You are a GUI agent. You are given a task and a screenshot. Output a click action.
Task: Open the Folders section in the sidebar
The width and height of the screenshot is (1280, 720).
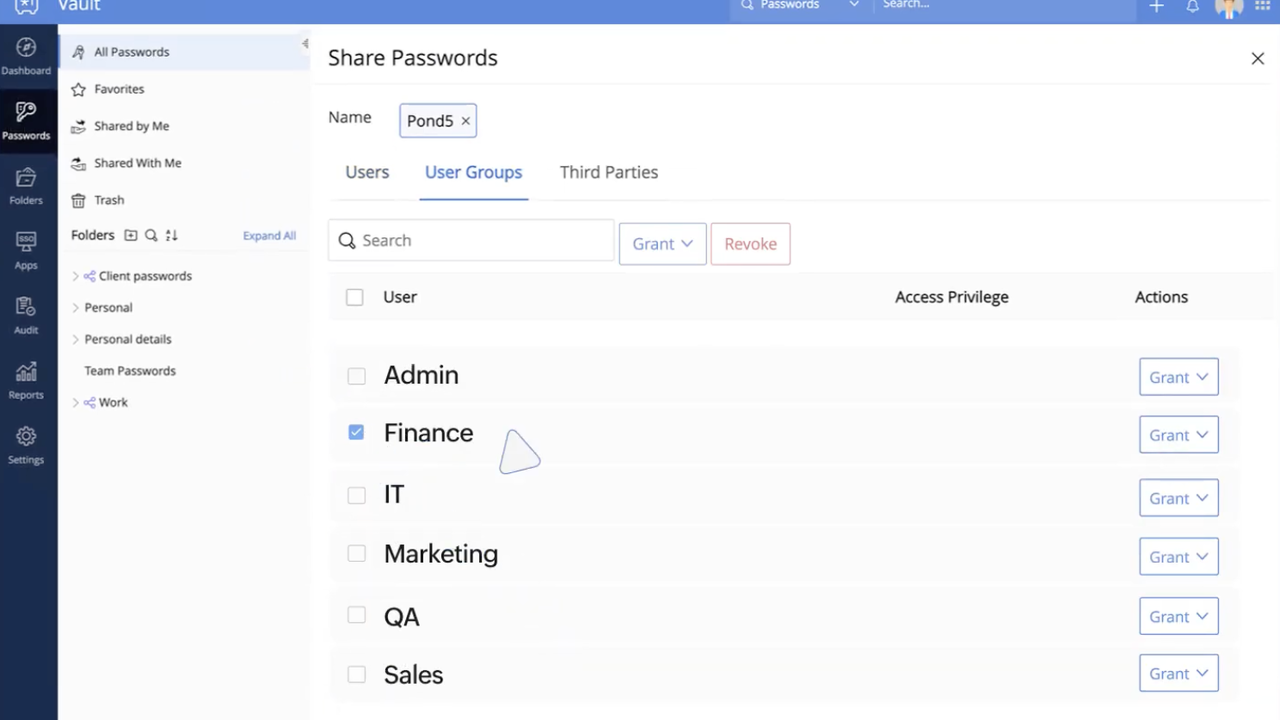click(25, 185)
